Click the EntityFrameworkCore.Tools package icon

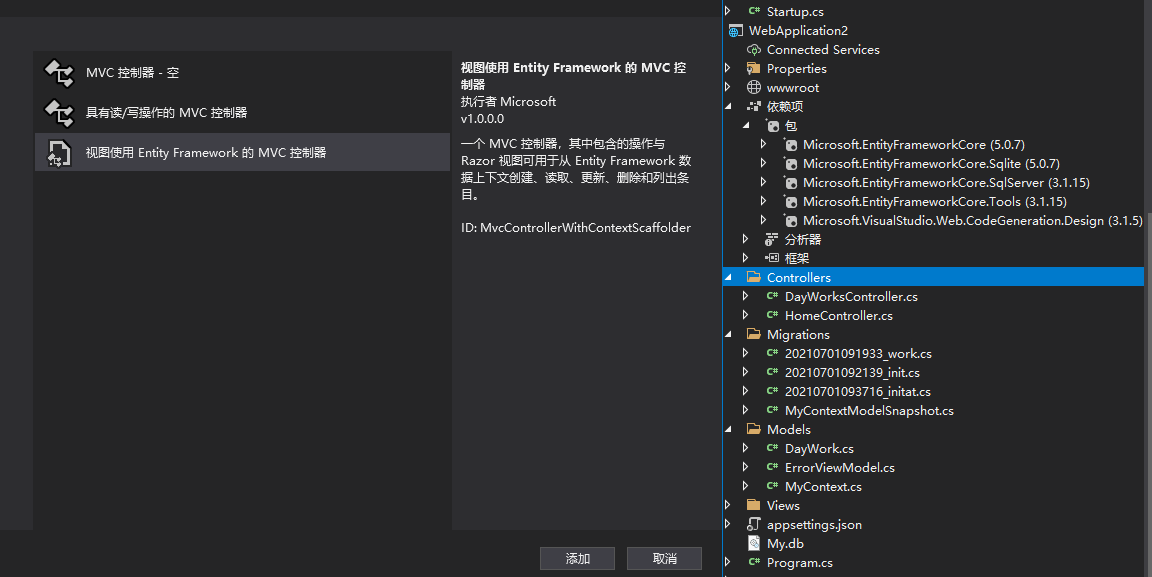tap(791, 201)
